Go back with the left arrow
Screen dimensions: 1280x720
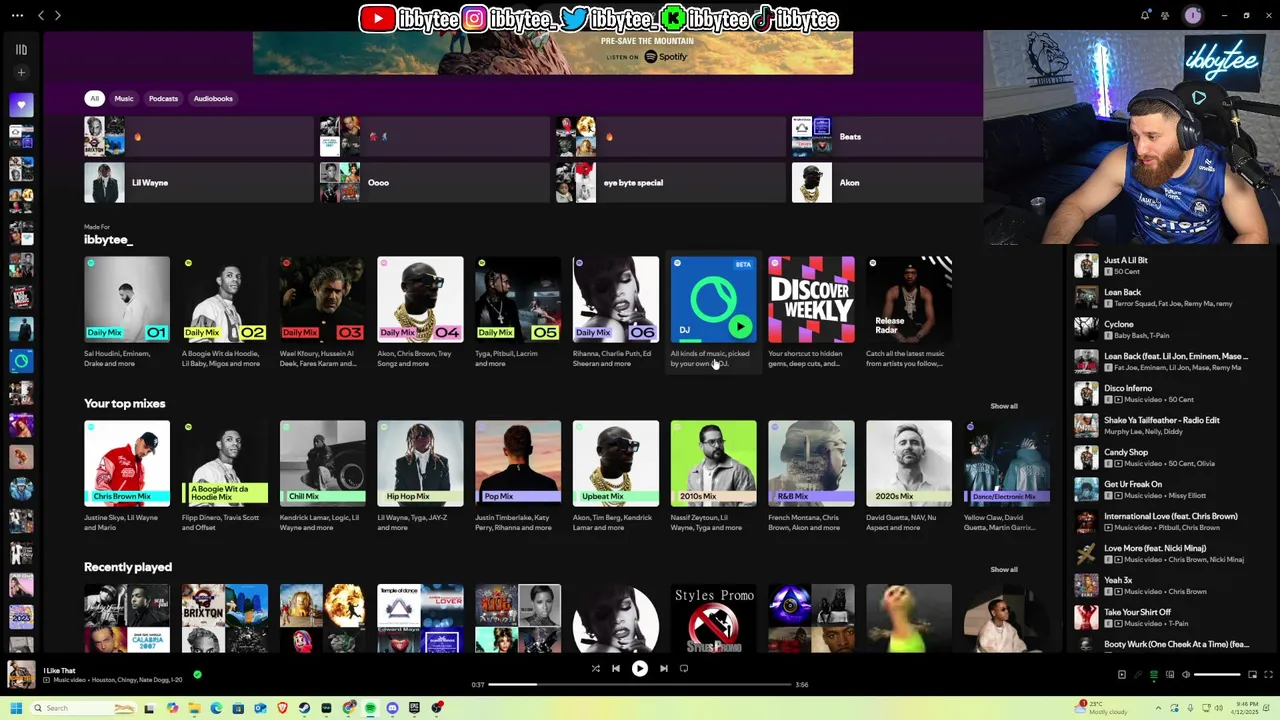pyautogui.click(x=41, y=15)
